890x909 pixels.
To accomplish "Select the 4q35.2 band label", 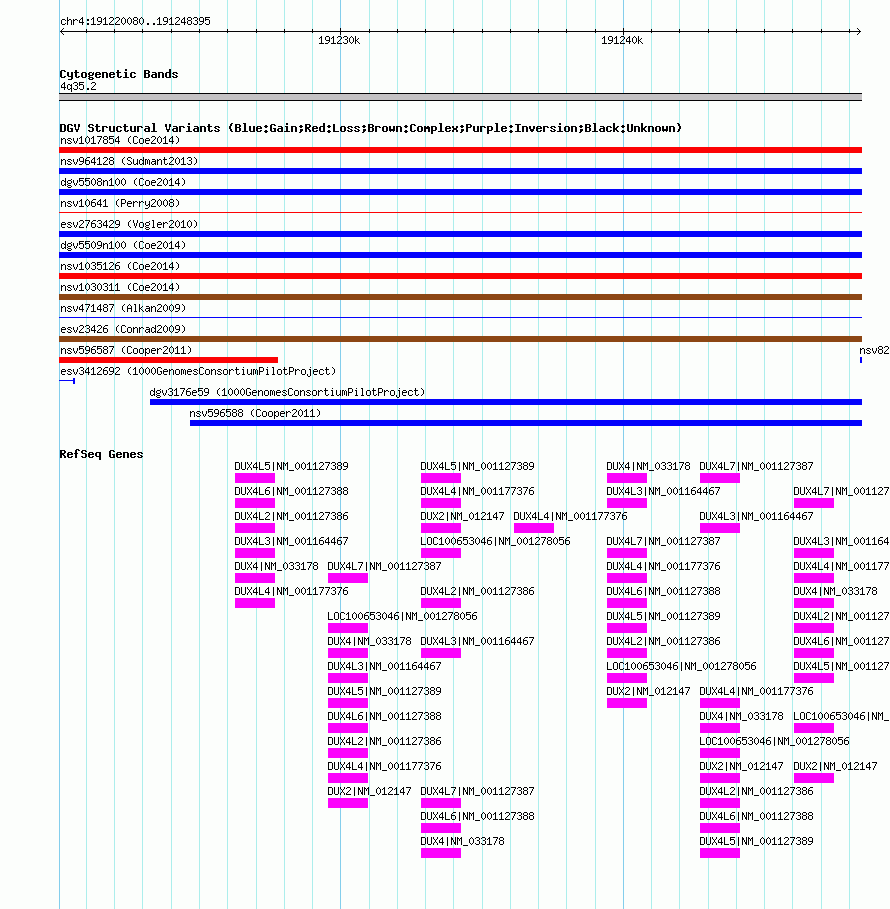I will [x=78, y=86].
